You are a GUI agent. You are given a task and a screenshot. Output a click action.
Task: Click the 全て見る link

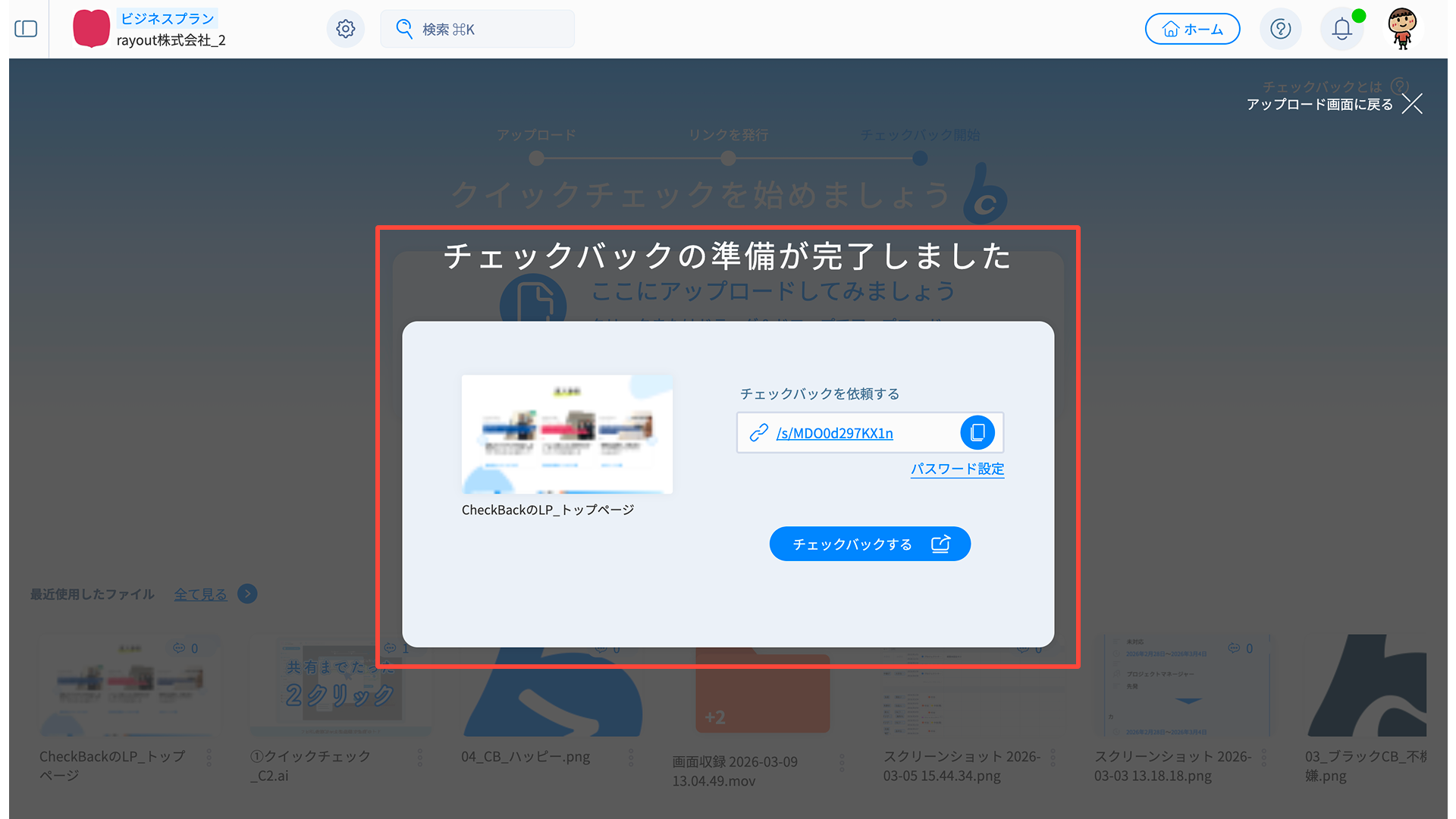coord(200,594)
